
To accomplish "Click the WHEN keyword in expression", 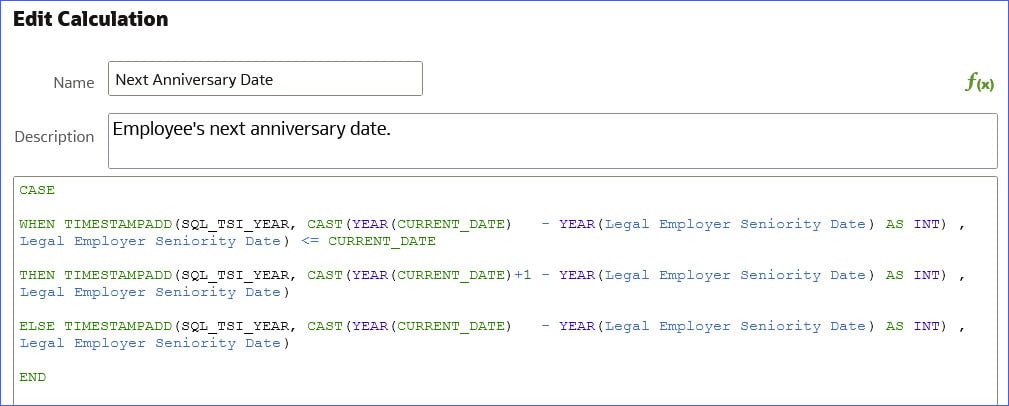I will pos(37,224).
